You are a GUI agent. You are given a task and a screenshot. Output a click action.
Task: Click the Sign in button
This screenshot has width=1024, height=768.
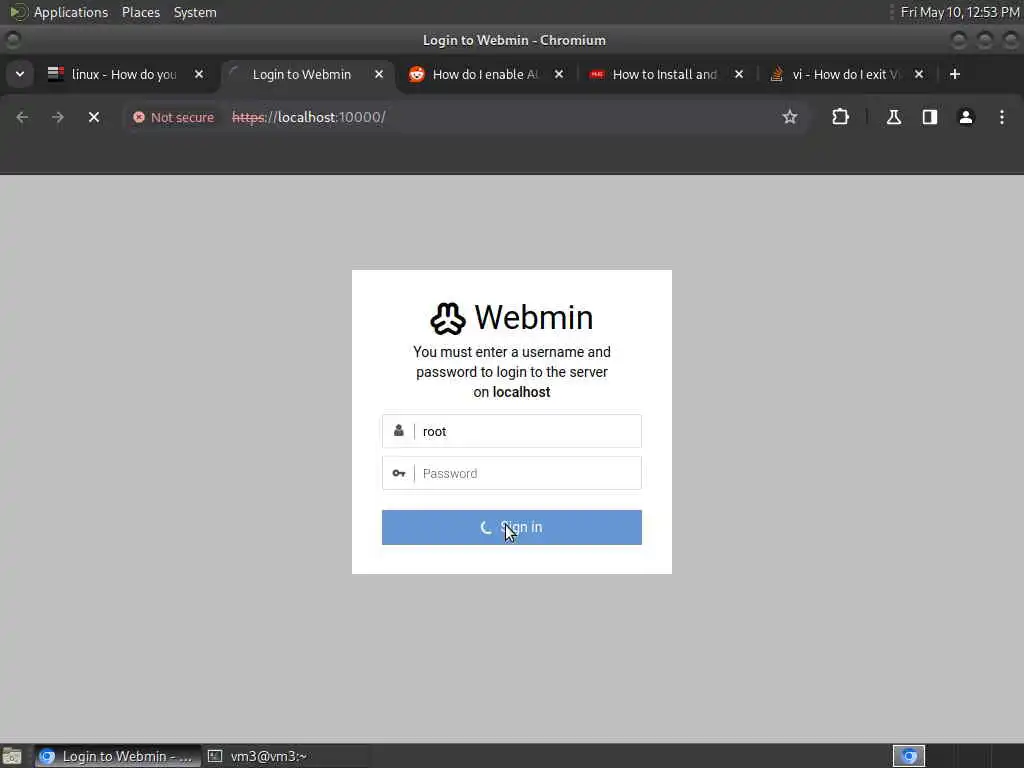[511, 527]
